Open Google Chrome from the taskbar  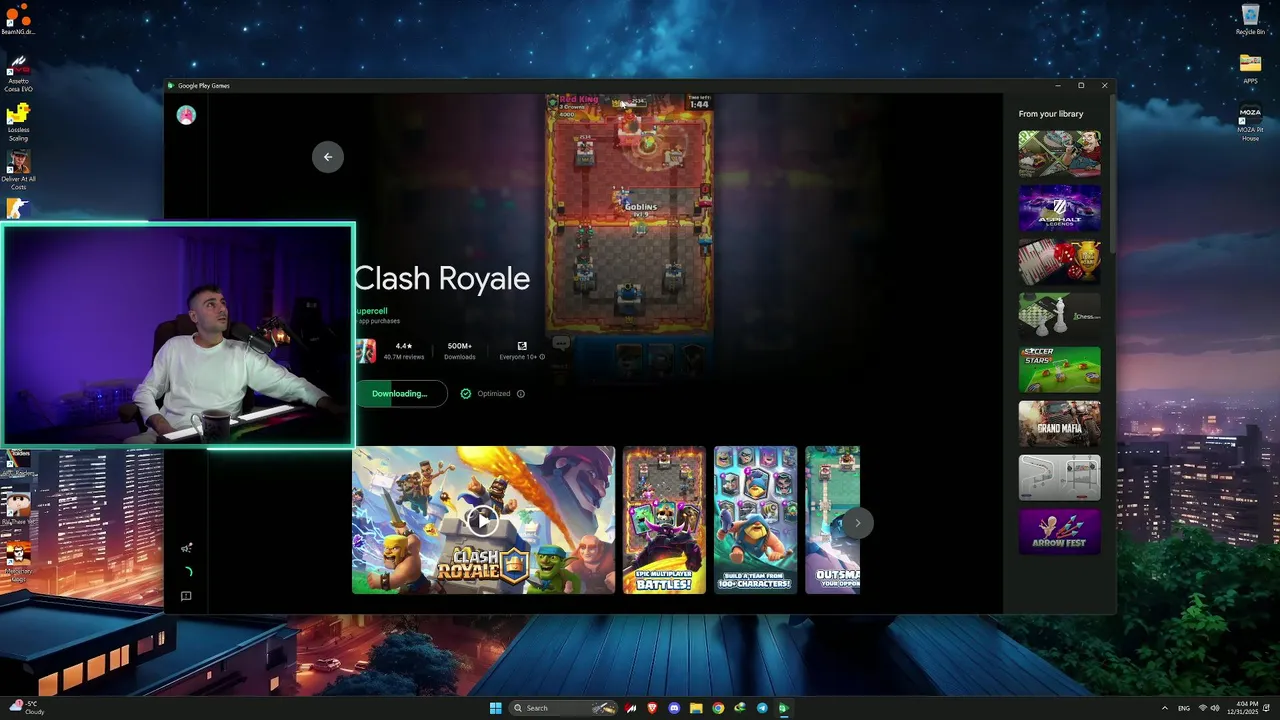[x=718, y=708]
